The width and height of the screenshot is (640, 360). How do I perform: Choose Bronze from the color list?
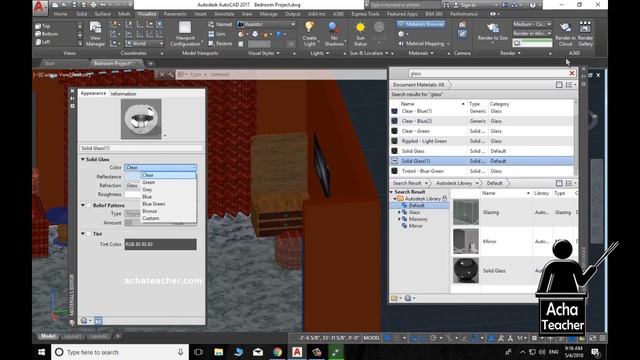tap(149, 211)
